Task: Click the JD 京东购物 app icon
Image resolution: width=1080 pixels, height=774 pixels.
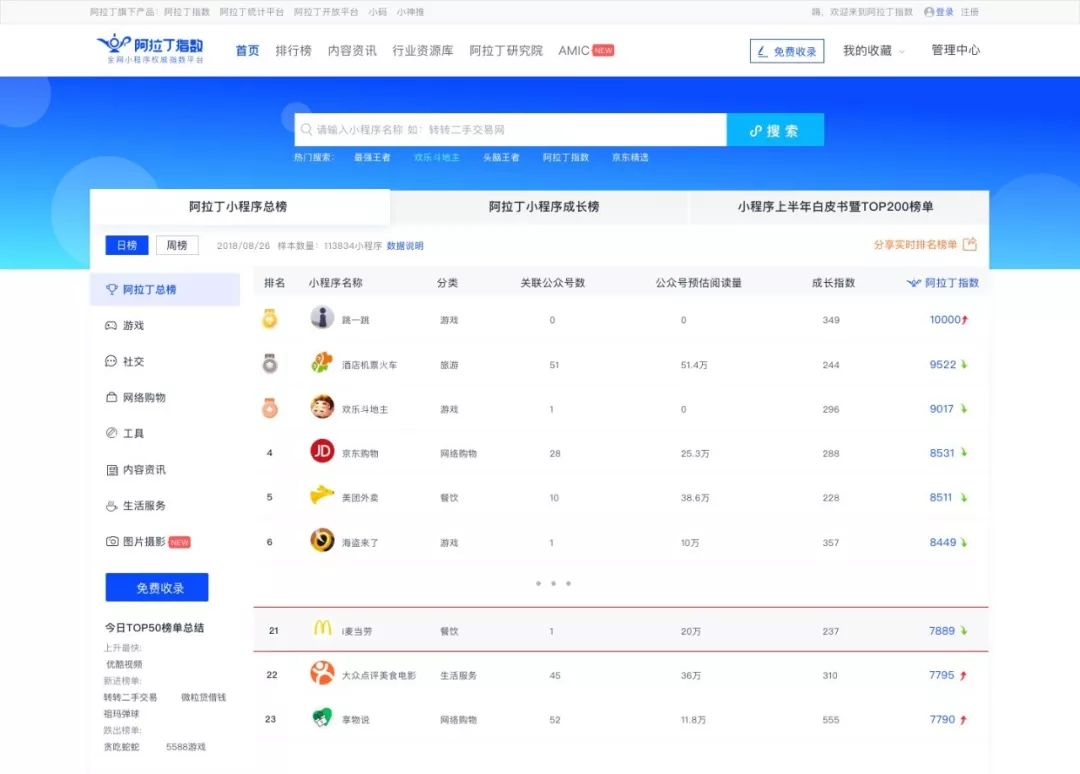Action: [x=322, y=452]
